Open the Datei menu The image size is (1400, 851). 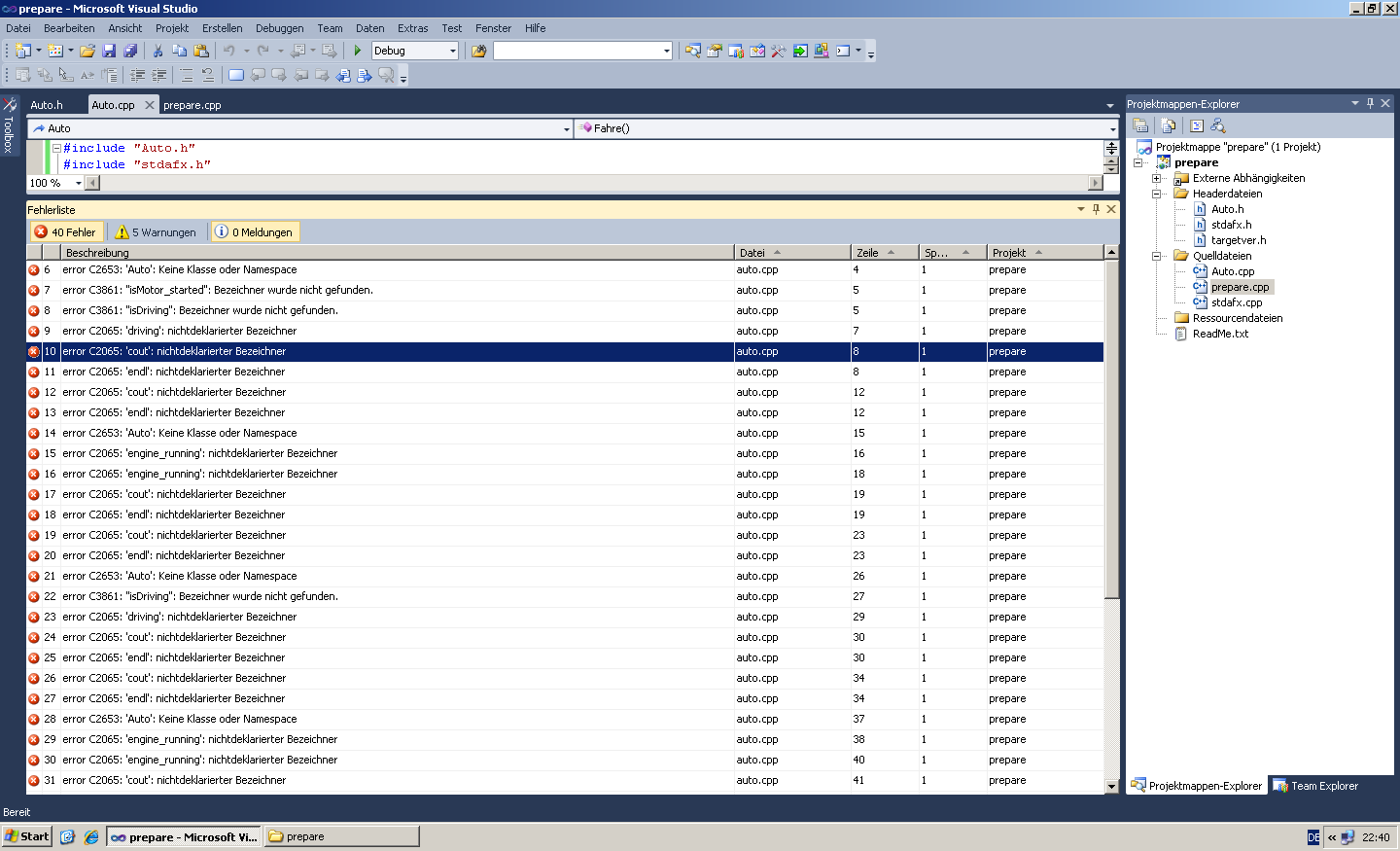click(18, 28)
